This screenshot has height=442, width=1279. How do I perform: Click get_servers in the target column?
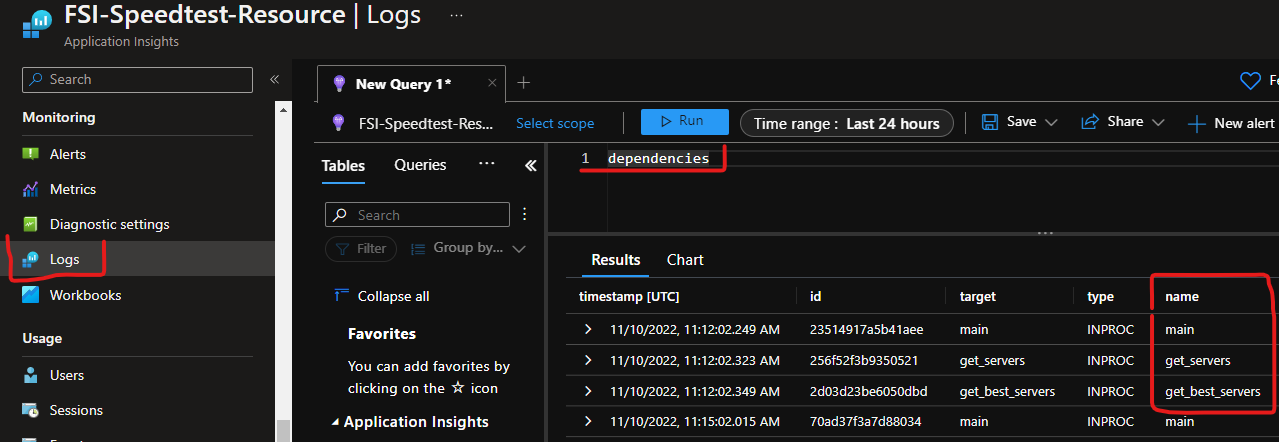992,360
